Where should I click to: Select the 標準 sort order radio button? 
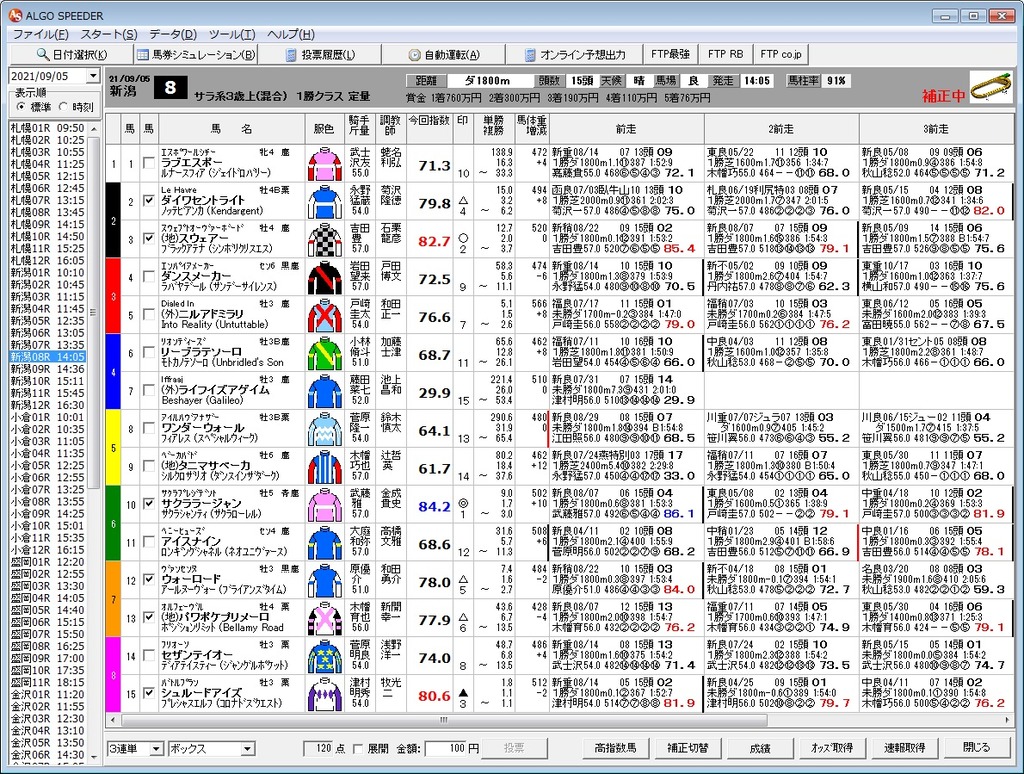point(22,106)
